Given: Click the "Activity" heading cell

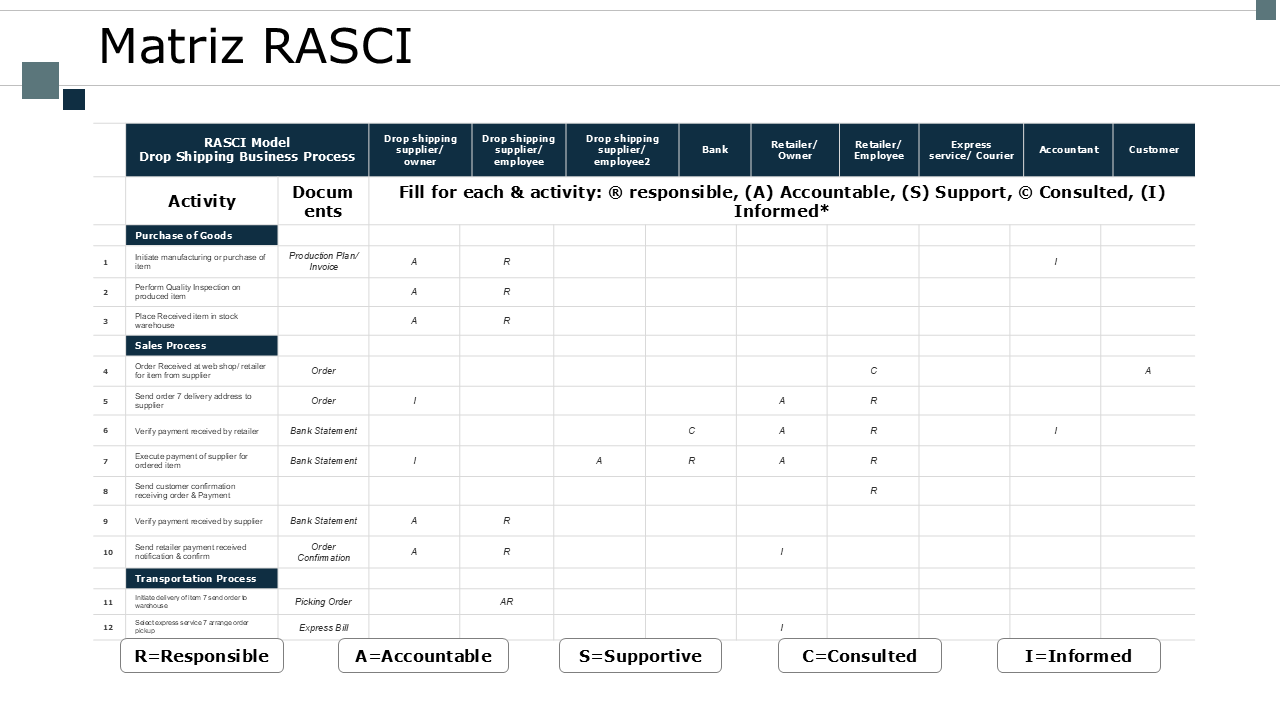Looking at the screenshot, I should click(202, 201).
